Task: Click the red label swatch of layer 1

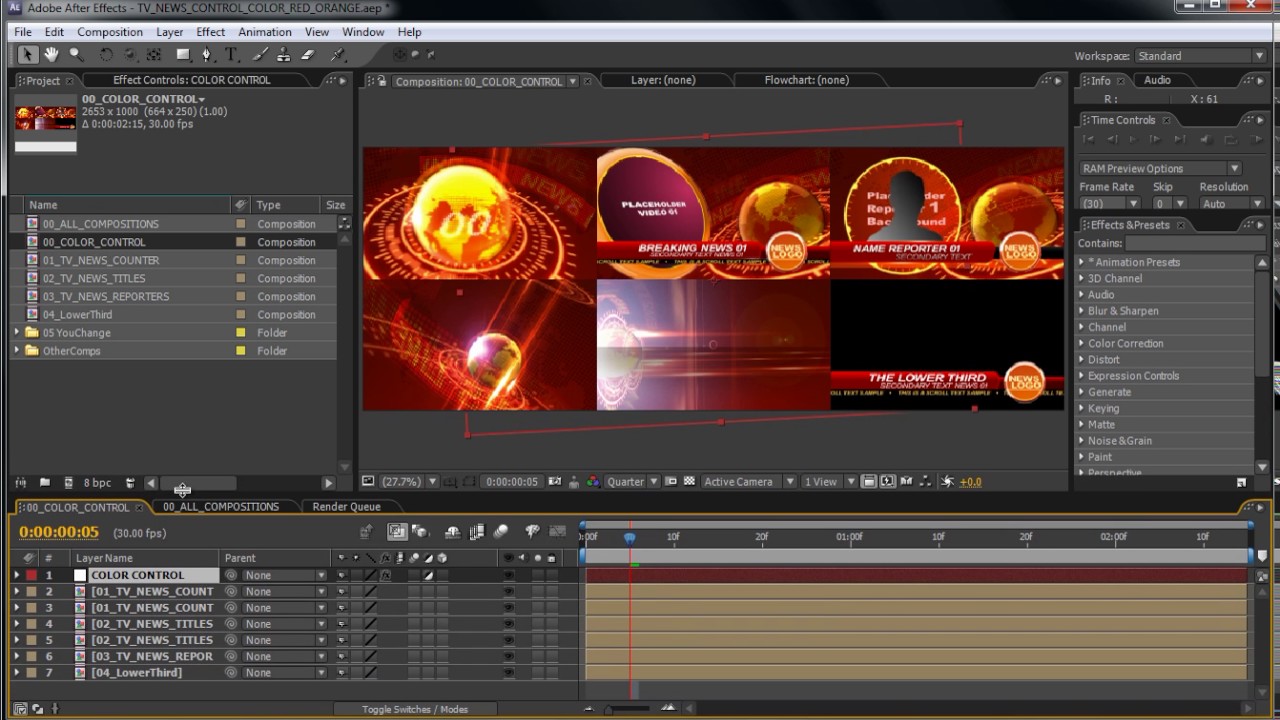Action: coord(31,575)
